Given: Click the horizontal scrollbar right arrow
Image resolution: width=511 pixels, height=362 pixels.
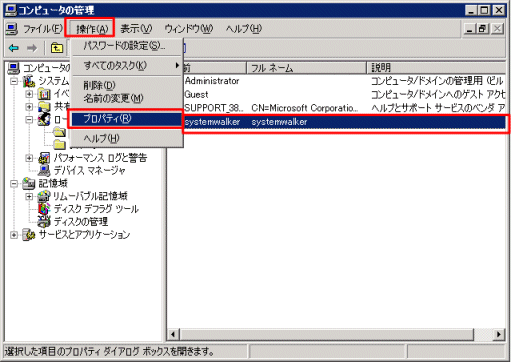Looking at the screenshot, I should click(499, 334).
